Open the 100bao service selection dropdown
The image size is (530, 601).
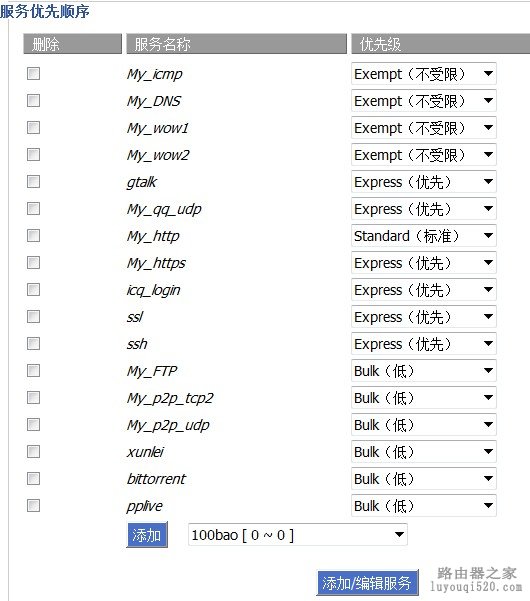point(297,535)
